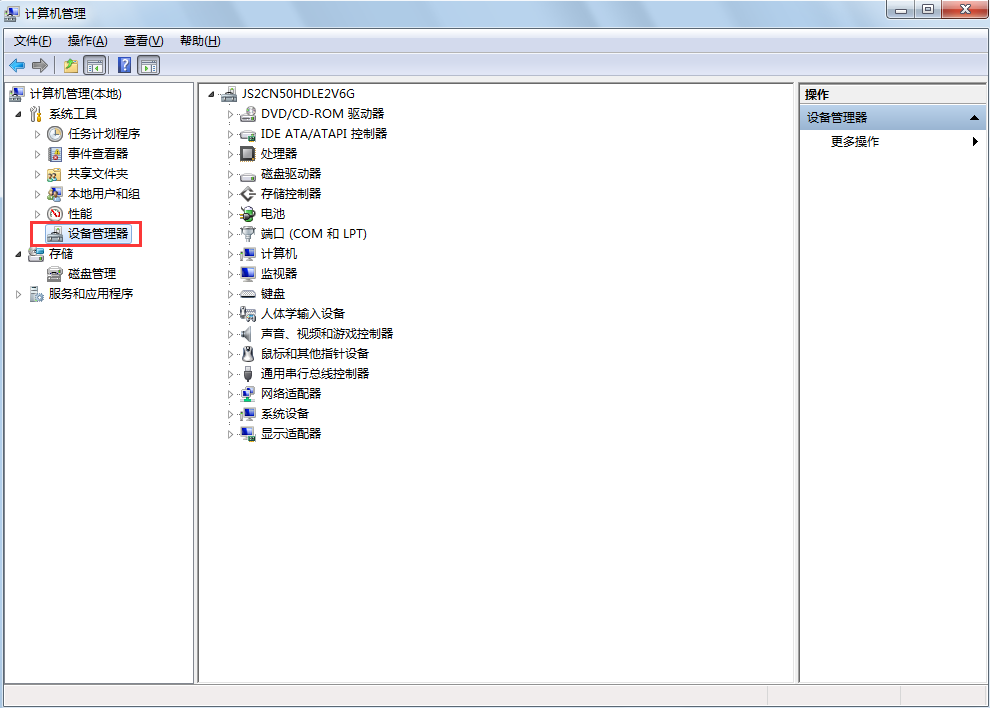Image resolution: width=990 pixels, height=708 pixels.
Task: Collapse the 设备管理器 actions section header
Action: coord(975,118)
